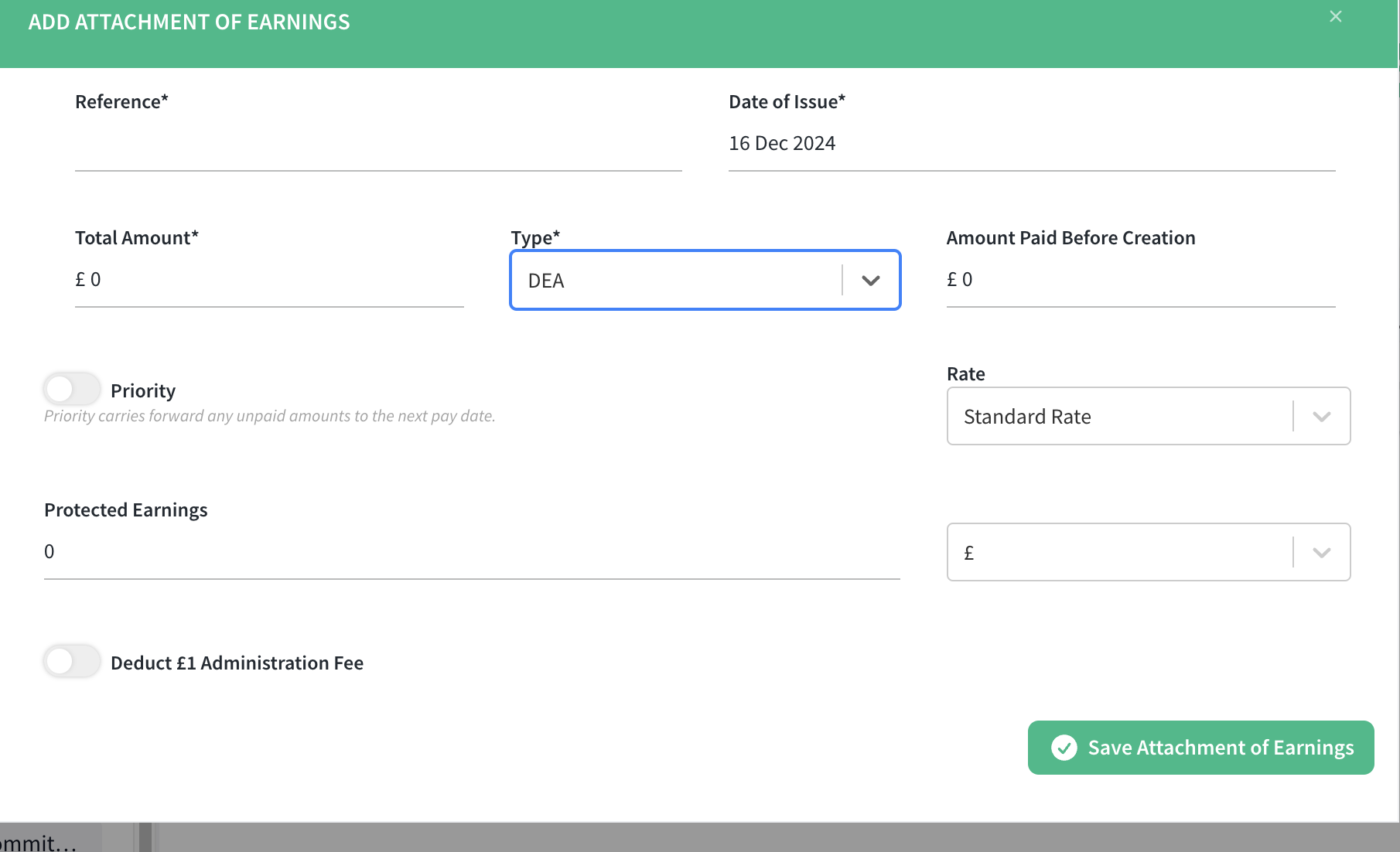Click the Add Attachment of Earnings title

tap(190, 22)
